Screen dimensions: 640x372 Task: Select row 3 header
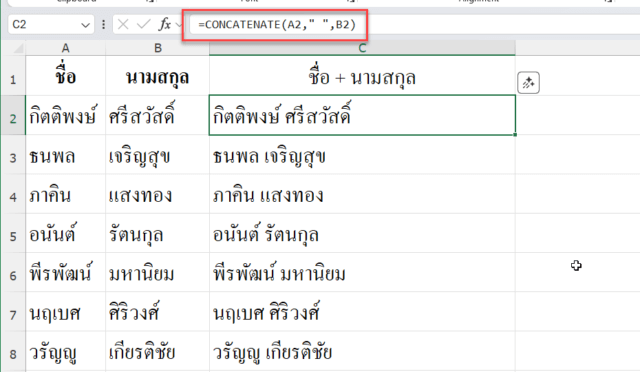click(13, 155)
